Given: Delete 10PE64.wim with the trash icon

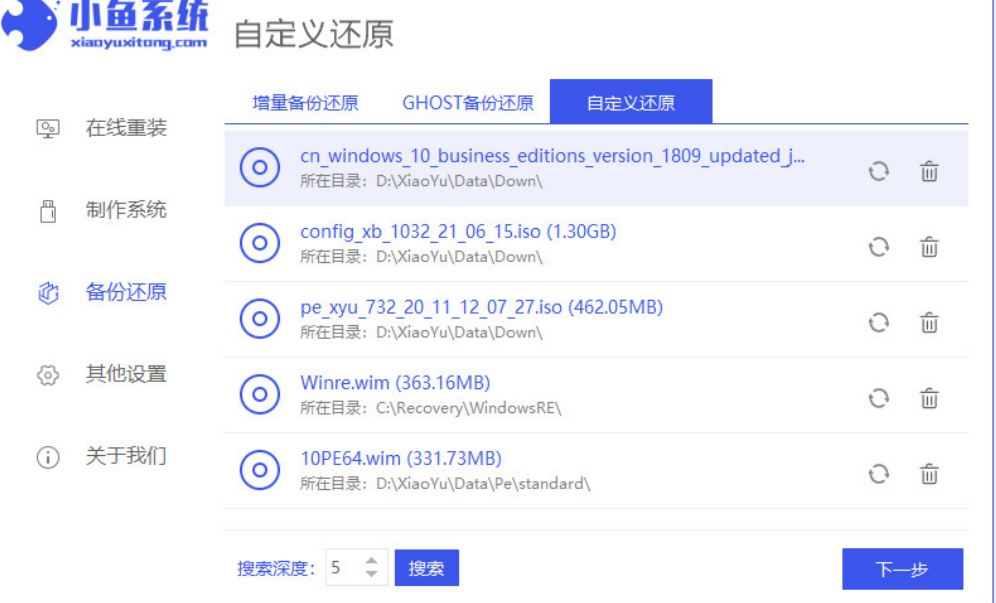Looking at the screenshot, I should tap(929, 473).
